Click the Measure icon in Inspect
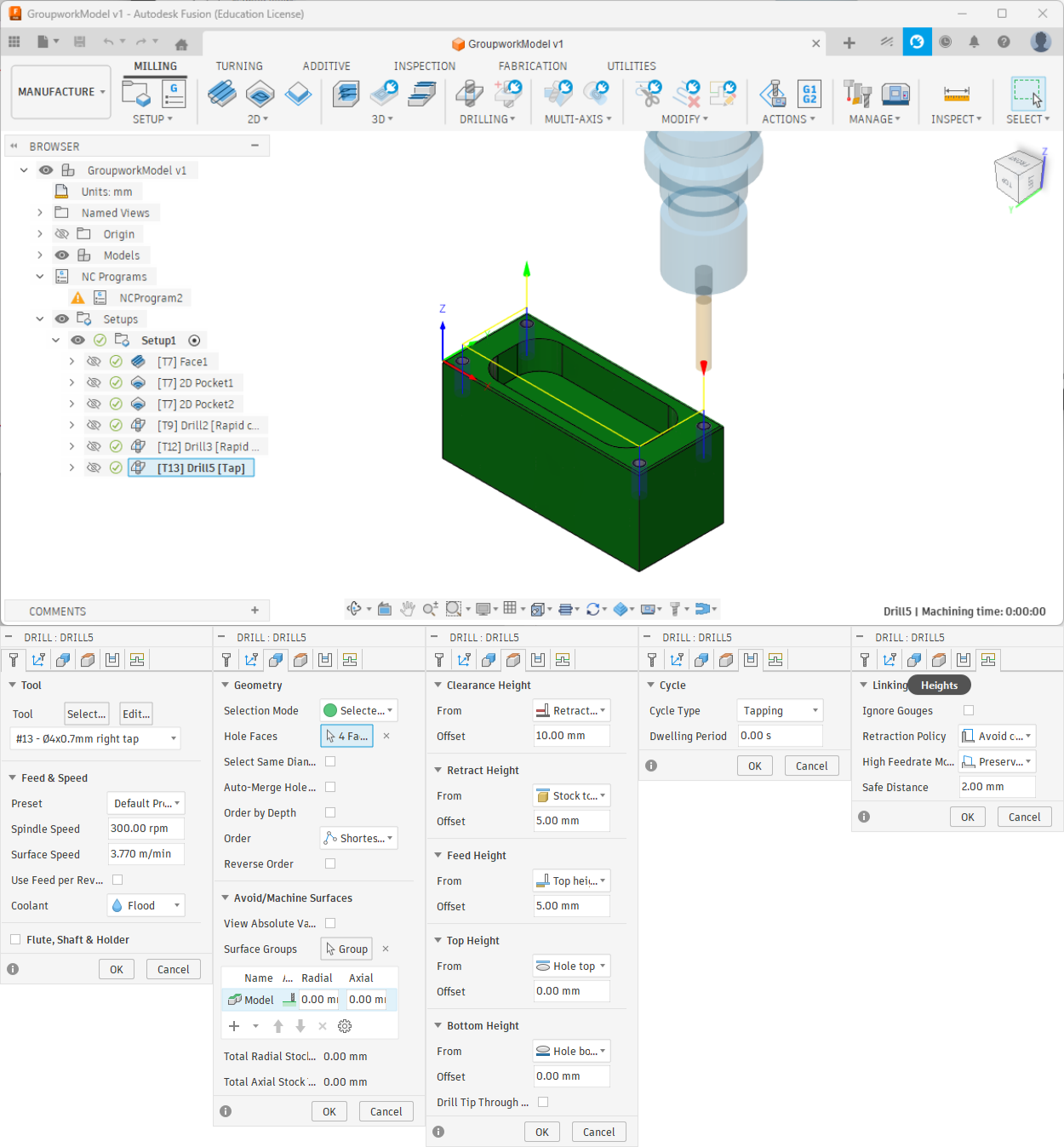This screenshot has height=1147, width=1064. [x=957, y=94]
